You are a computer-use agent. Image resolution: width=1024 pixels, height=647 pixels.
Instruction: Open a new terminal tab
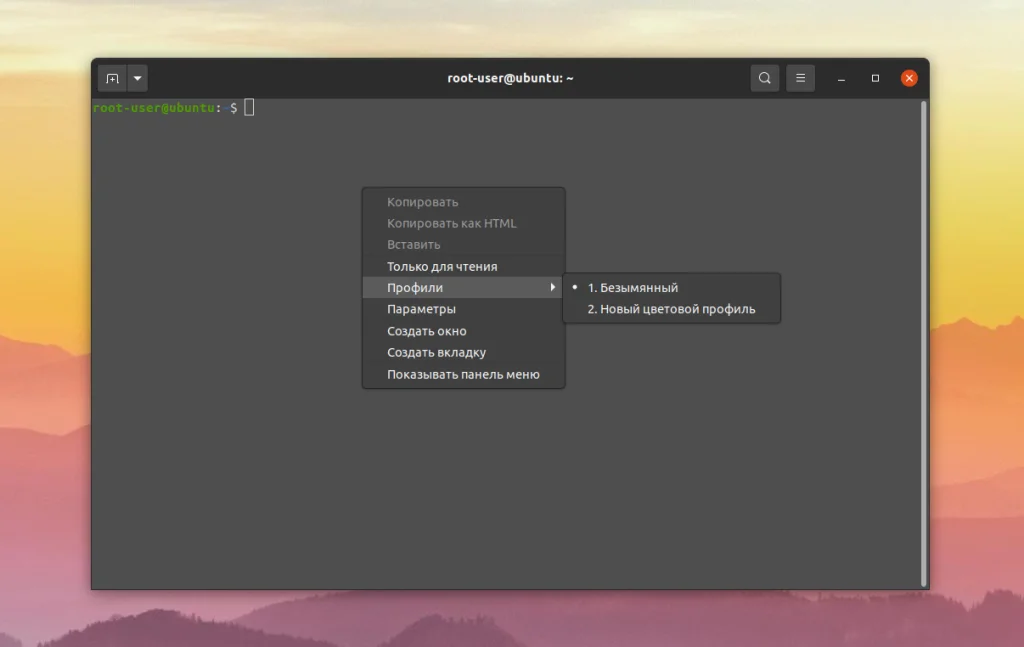pyautogui.click(x=114, y=77)
